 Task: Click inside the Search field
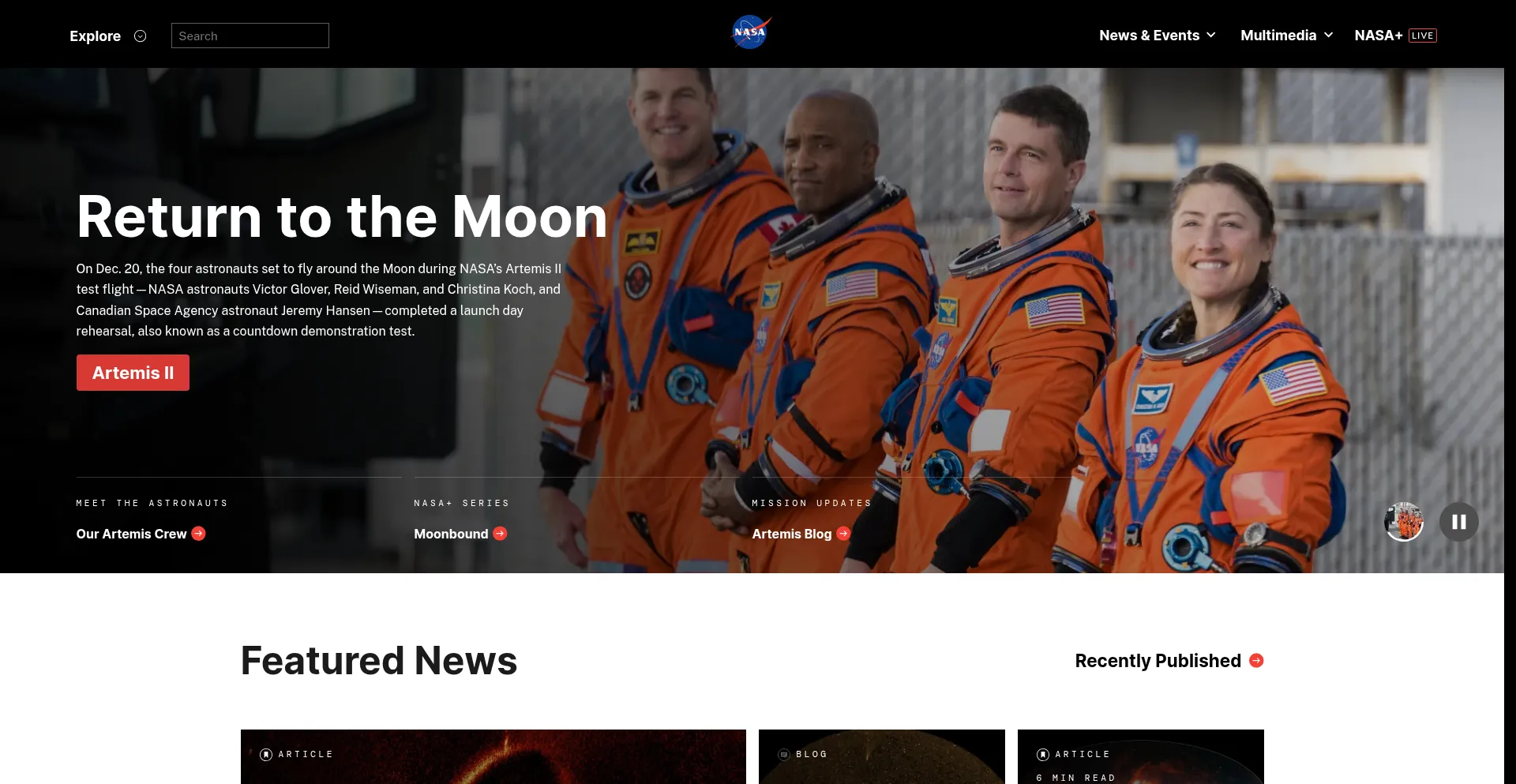(x=250, y=35)
